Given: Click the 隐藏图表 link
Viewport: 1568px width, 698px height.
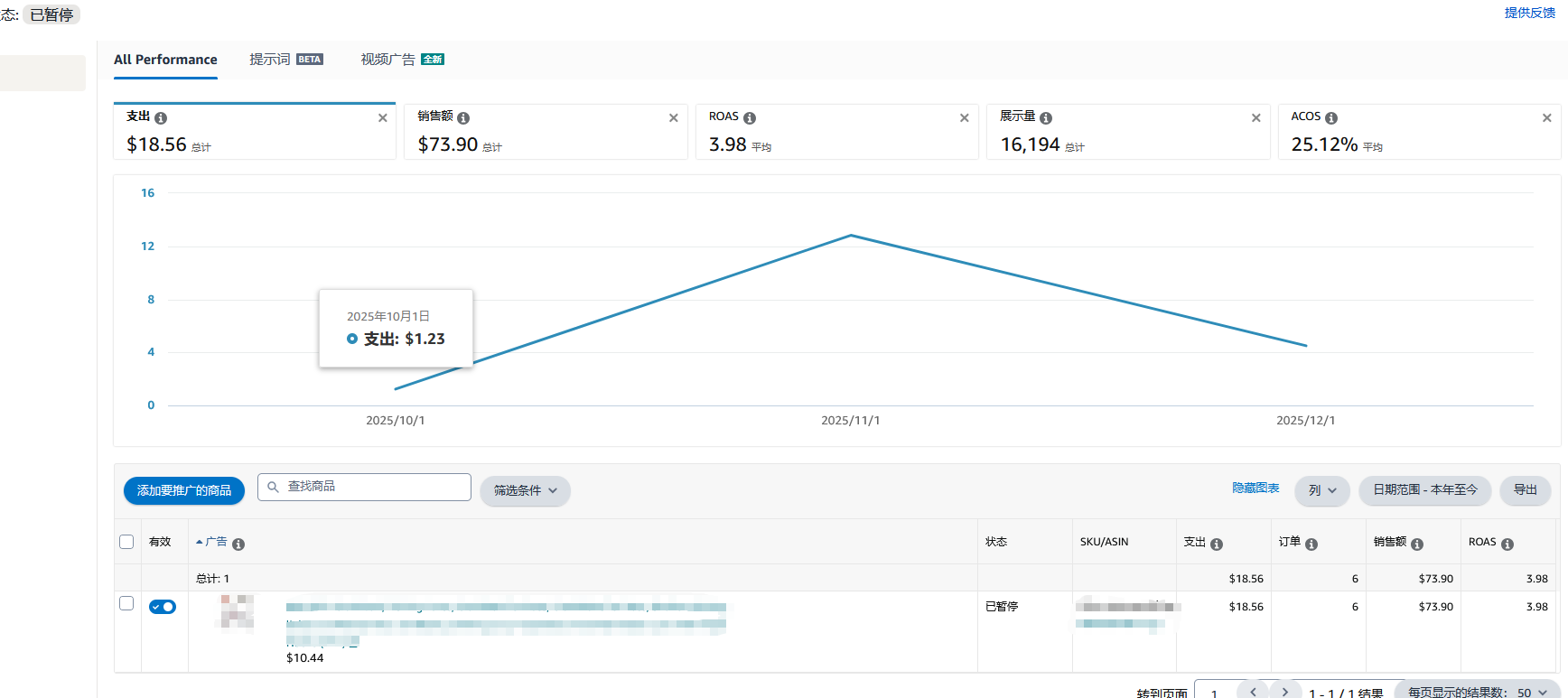Looking at the screenshot, I should click(1255, 488).
